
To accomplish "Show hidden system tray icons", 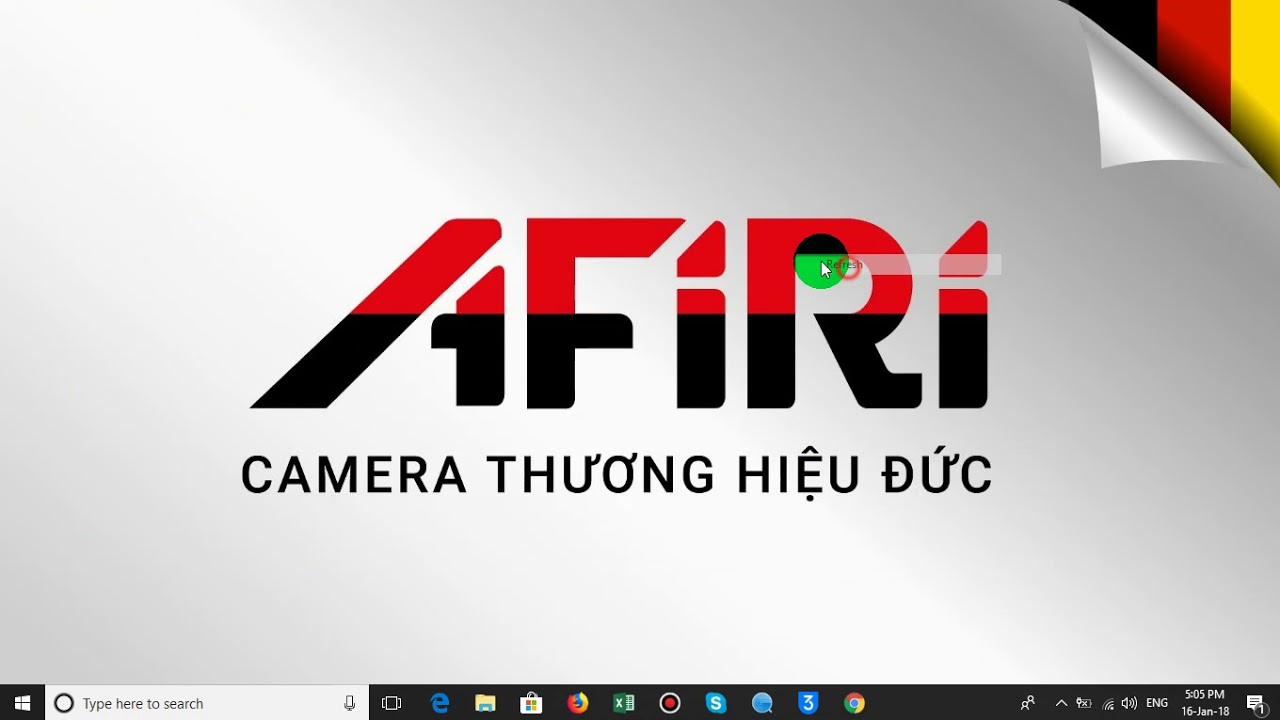I will click(x=1061, y=703).
